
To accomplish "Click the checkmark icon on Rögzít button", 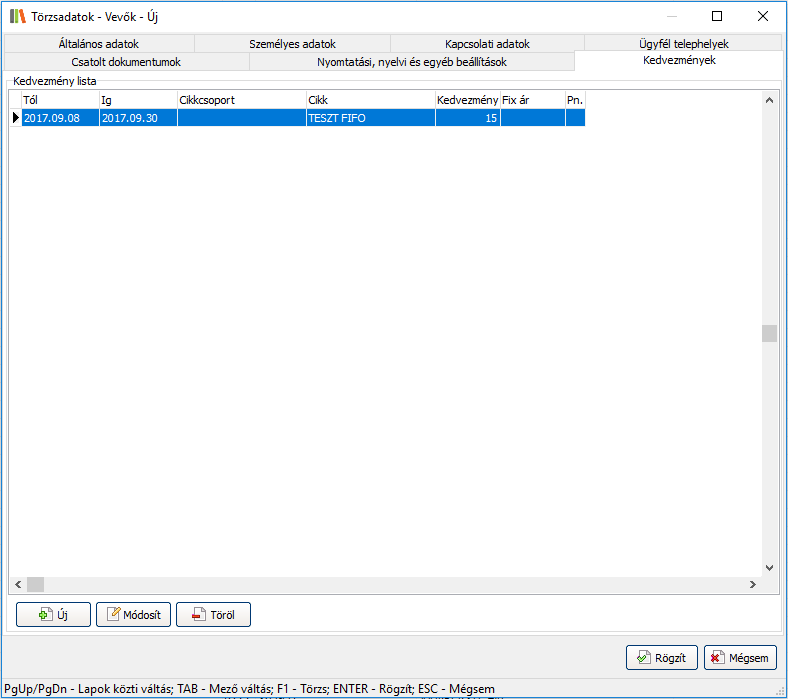I will tap(645, 658).
